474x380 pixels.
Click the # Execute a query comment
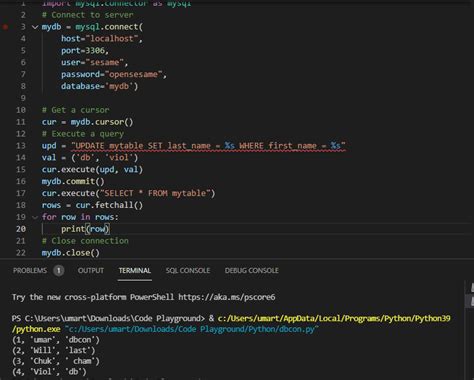click(x=83, y=134)
